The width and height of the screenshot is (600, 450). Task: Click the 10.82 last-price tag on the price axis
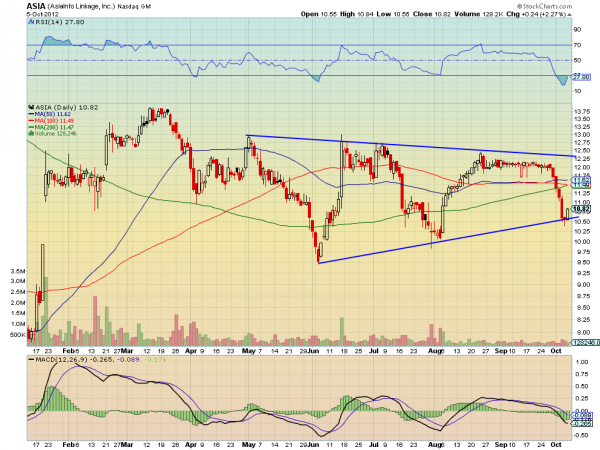pos(582,209)
